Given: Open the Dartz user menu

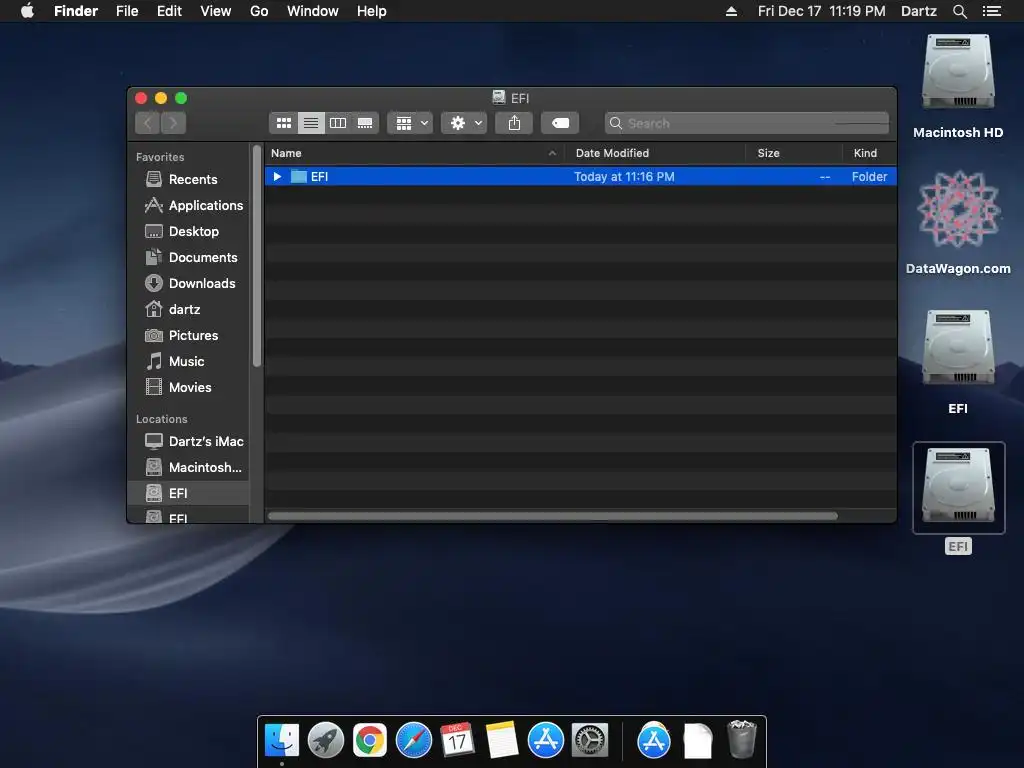Looking at the screenshot, I should coord(919,11).
